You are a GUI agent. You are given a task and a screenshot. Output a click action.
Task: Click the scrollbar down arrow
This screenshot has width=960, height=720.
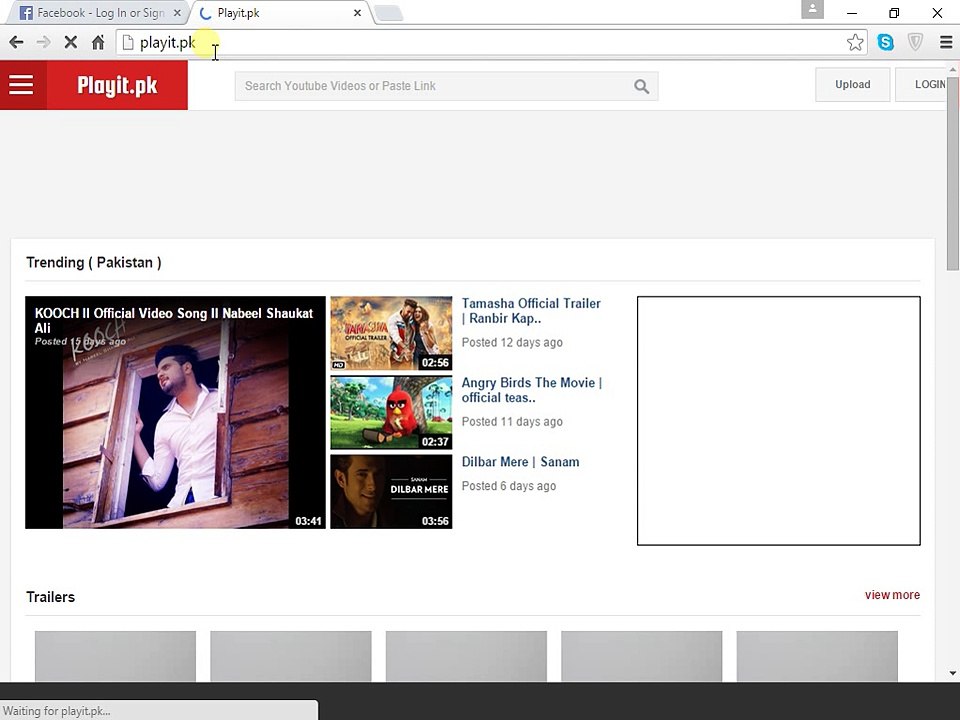tap(953, 673)
